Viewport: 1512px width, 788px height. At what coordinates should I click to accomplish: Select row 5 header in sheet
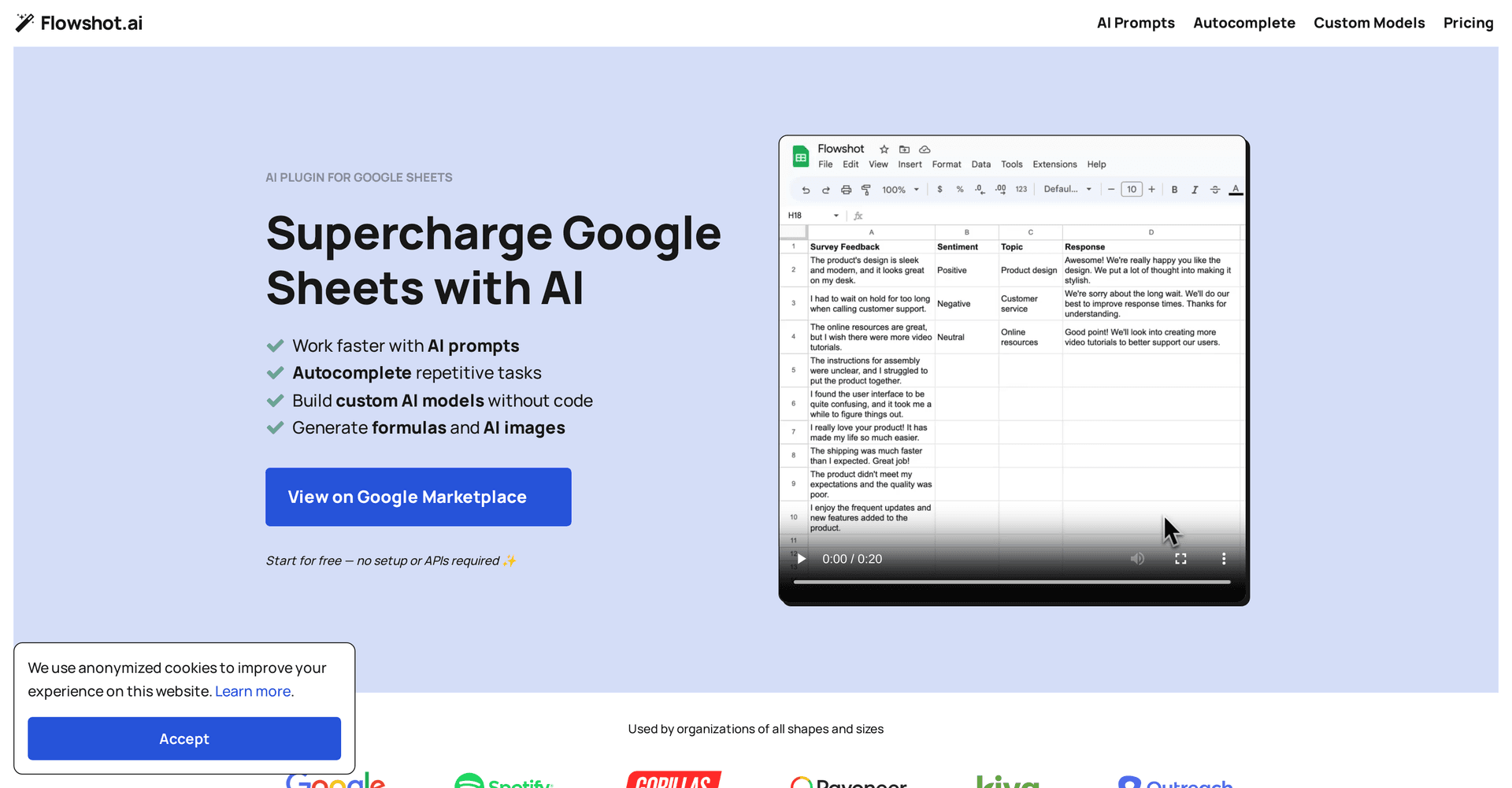click(x=793, y=370)
